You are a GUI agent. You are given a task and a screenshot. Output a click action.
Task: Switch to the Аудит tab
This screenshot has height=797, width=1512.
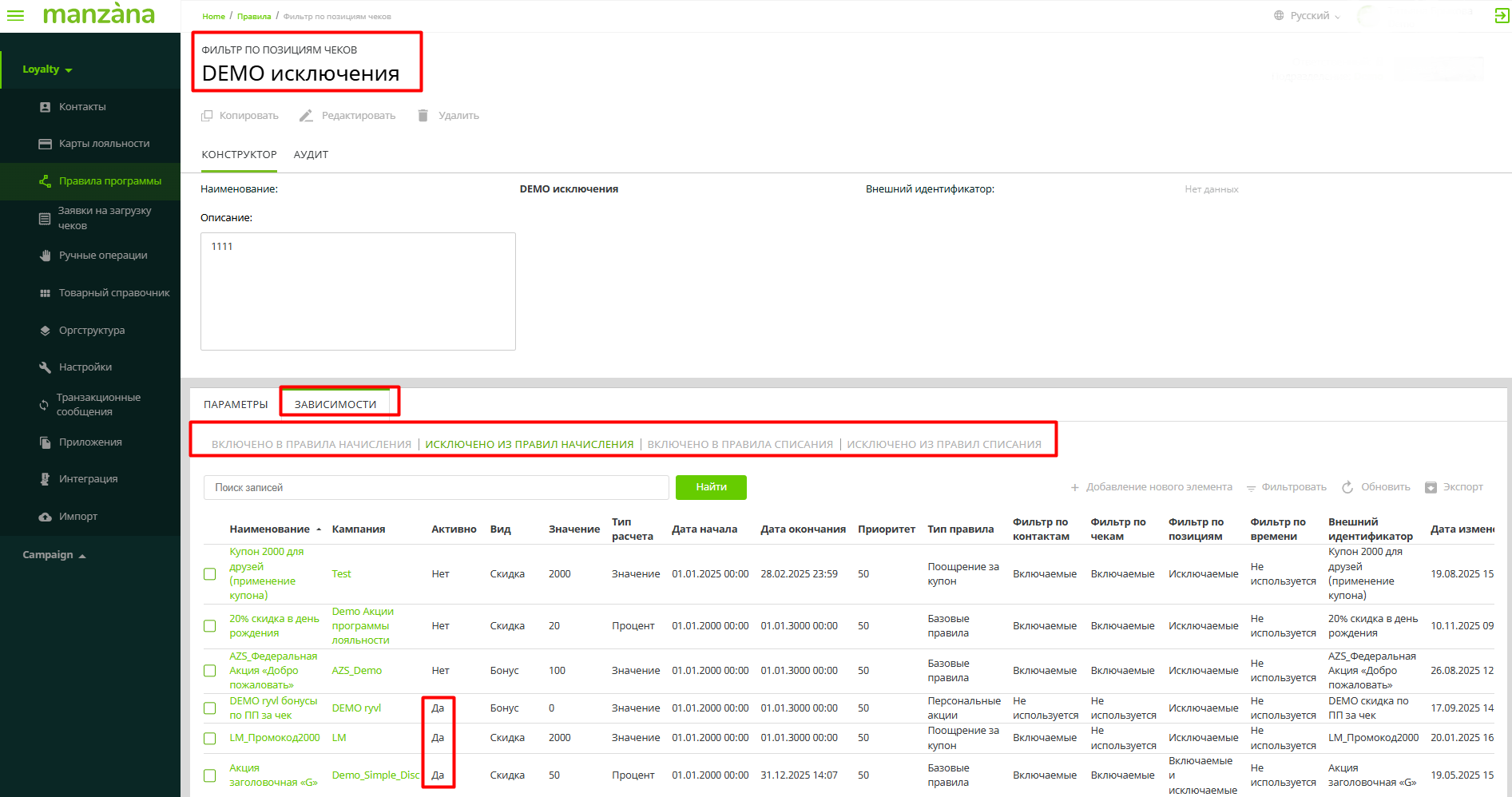(311, 155)
